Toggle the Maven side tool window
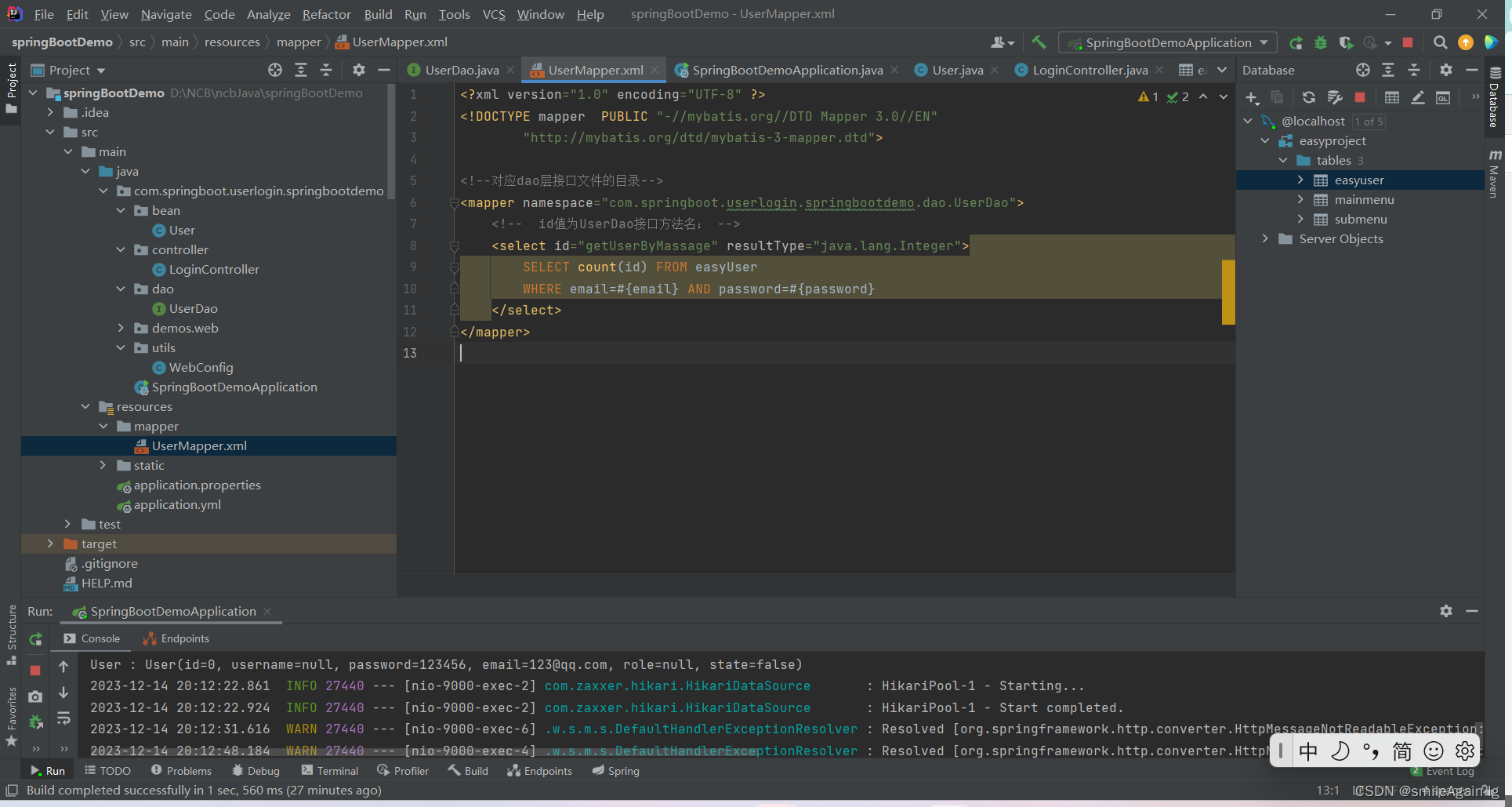Viewport: 1512px width, 807px height. pyautogui.click(x=1495, y=174)
